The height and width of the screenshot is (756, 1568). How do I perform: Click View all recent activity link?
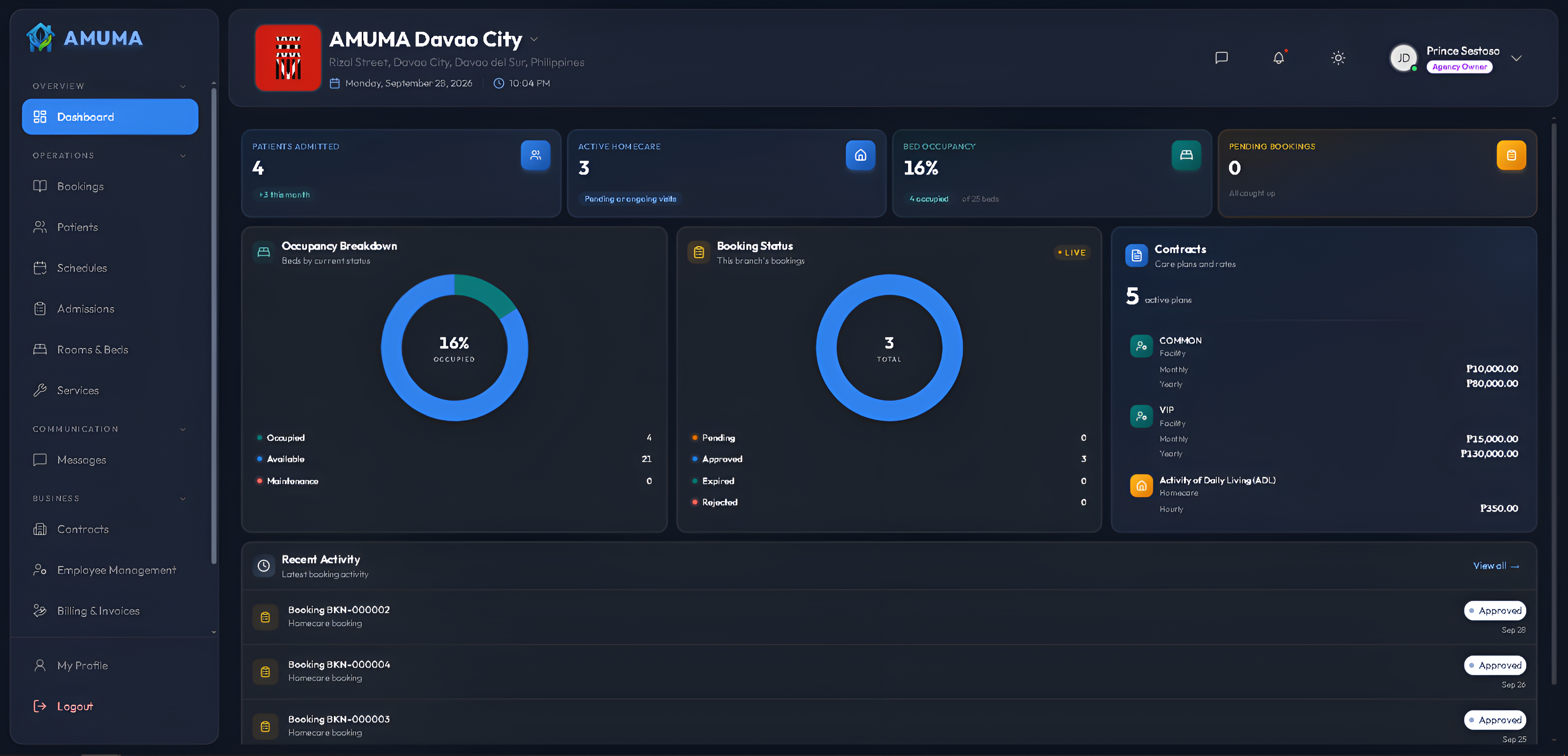[1496, 565]
